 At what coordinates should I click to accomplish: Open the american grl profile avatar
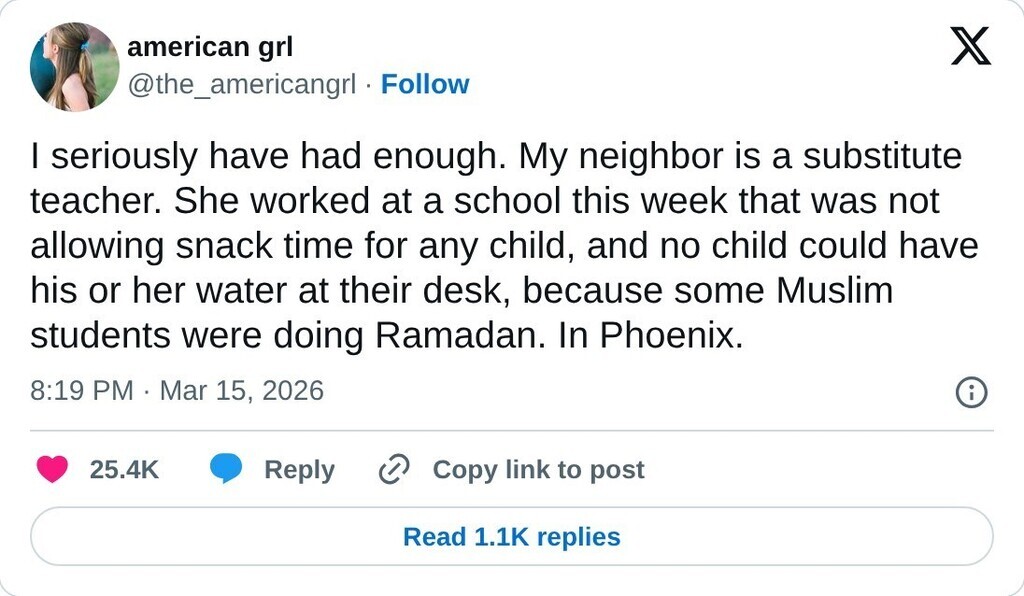[74, 67]
